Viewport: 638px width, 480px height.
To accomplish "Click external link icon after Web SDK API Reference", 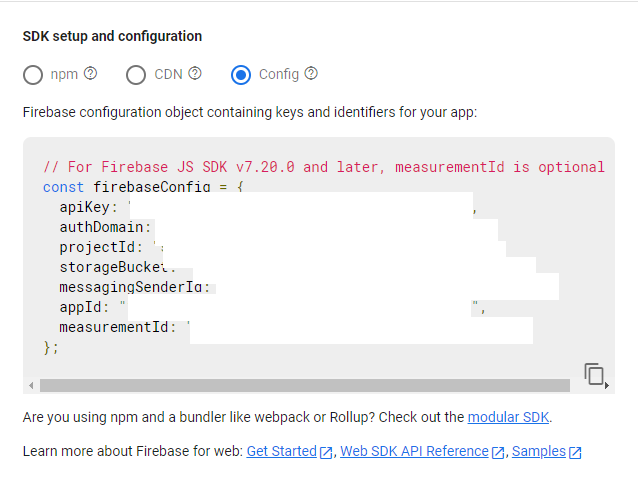I will pyautogui.click(x=498, y=452).
